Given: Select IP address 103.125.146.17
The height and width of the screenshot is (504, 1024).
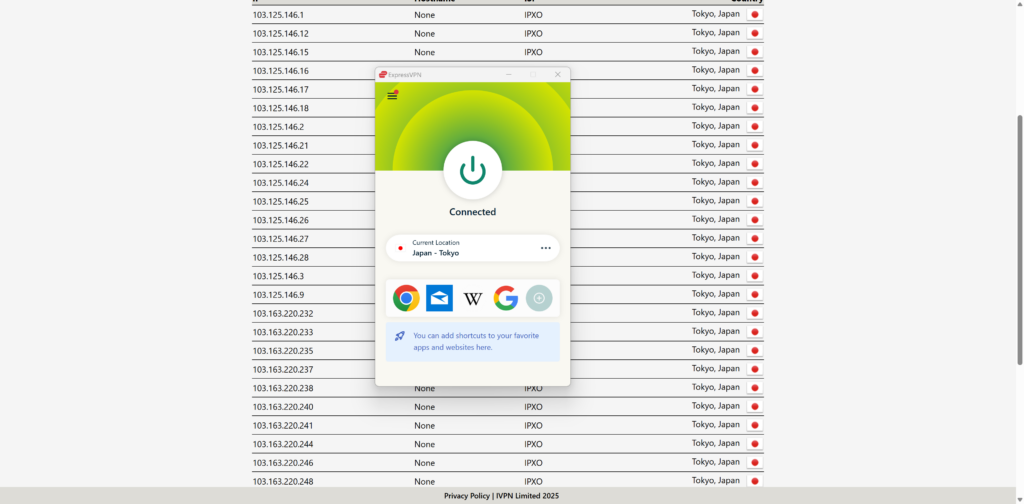Looking at the screenshot, I should click(281, 89).
